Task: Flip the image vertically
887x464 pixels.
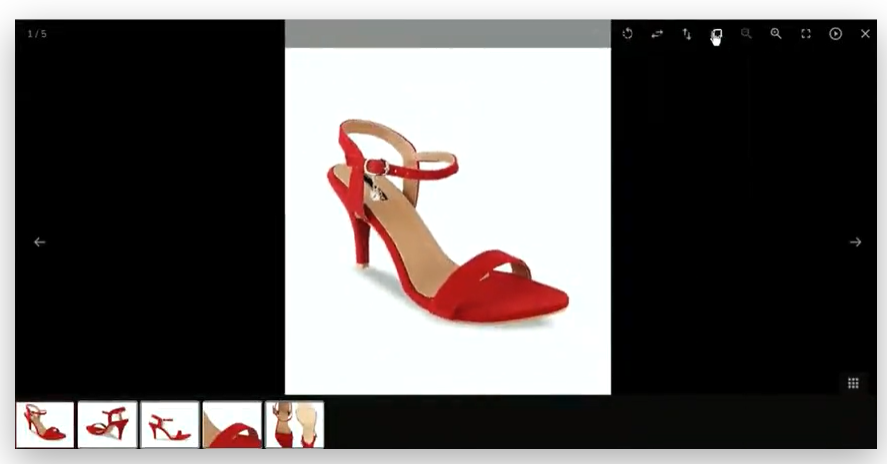Action: coord(687,34)
